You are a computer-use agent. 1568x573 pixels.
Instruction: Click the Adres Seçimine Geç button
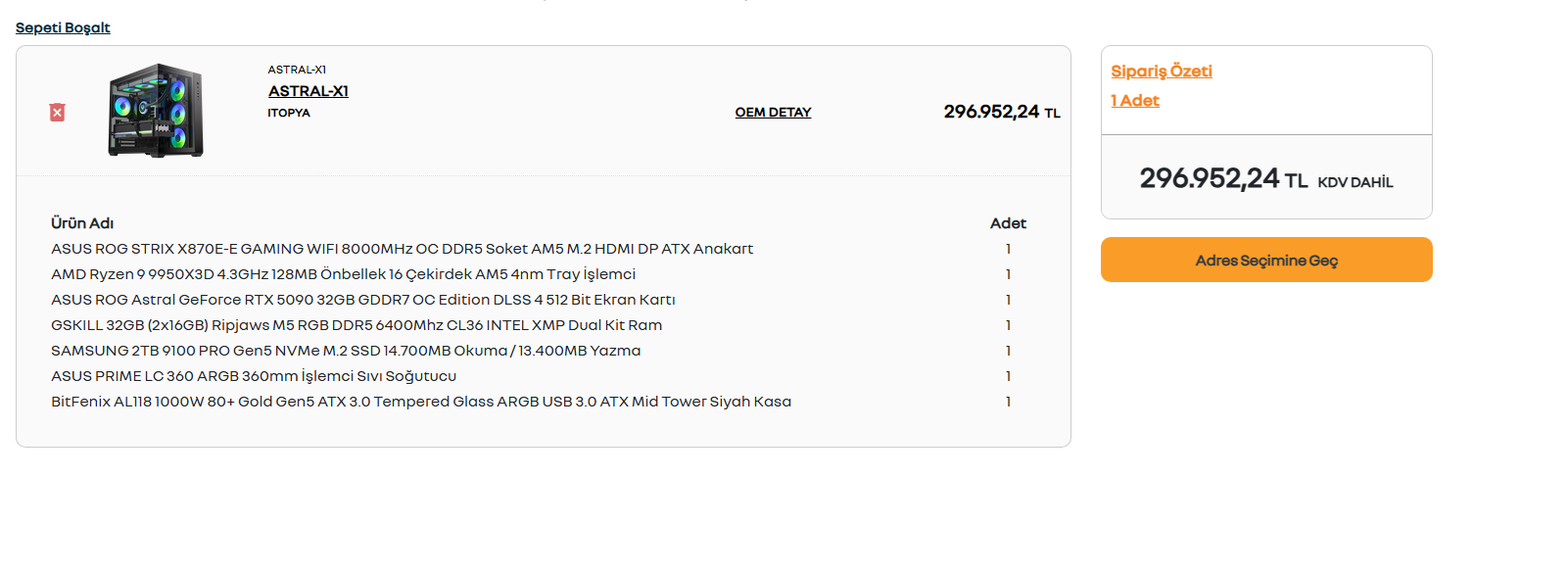point(1266,260)
